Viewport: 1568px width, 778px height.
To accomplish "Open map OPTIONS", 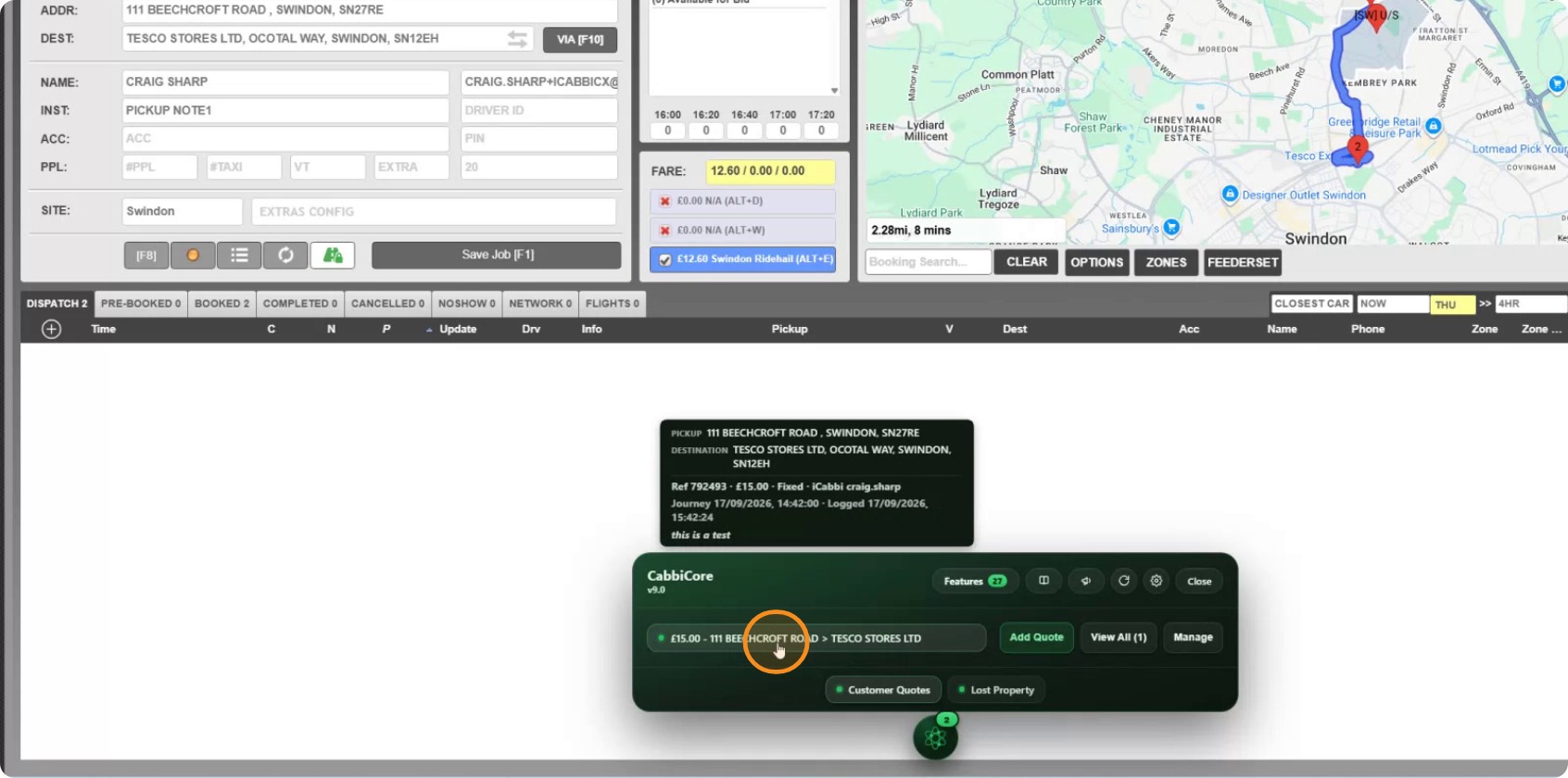I will 1097,262.
